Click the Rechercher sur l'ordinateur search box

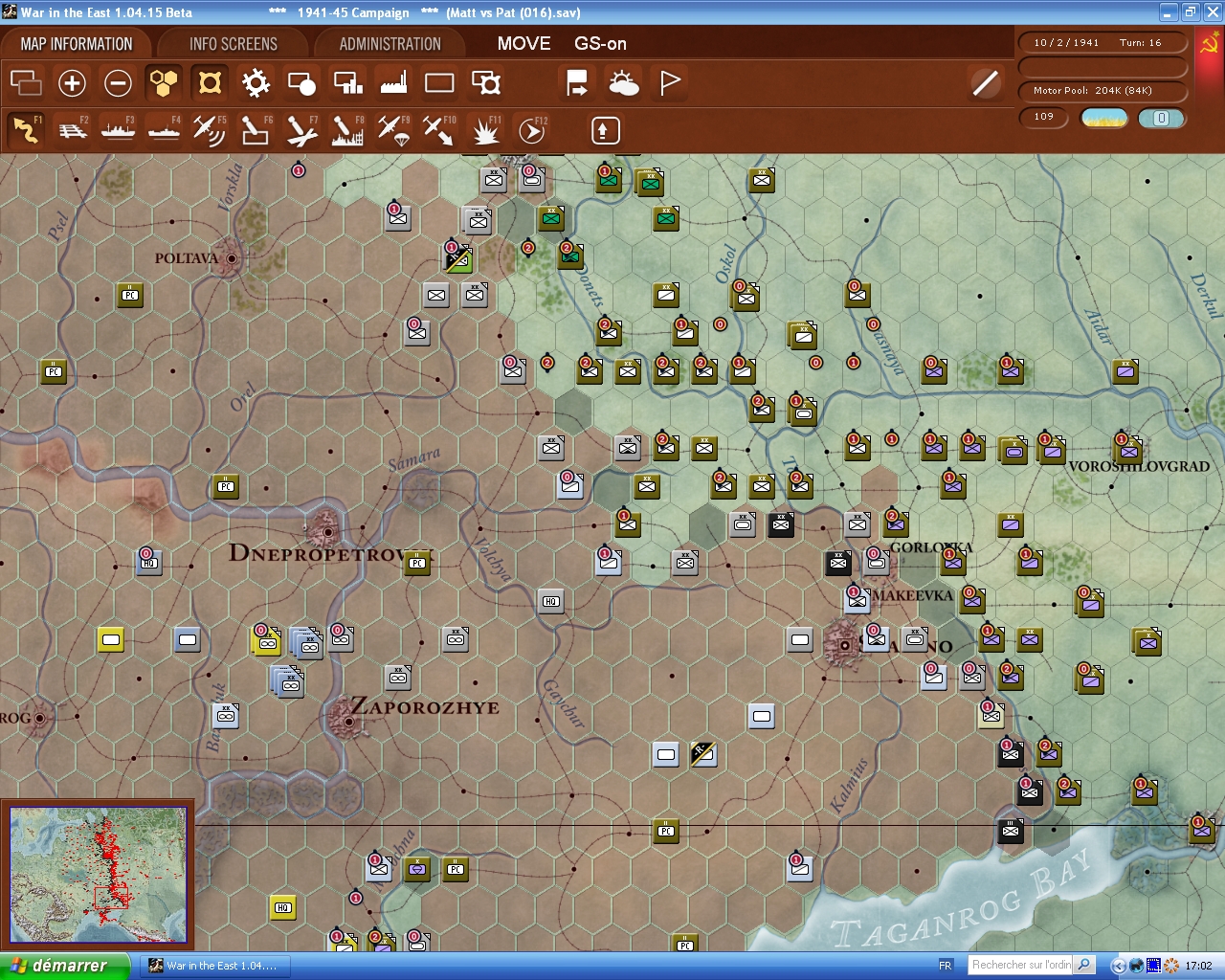tap(1020, 966)
